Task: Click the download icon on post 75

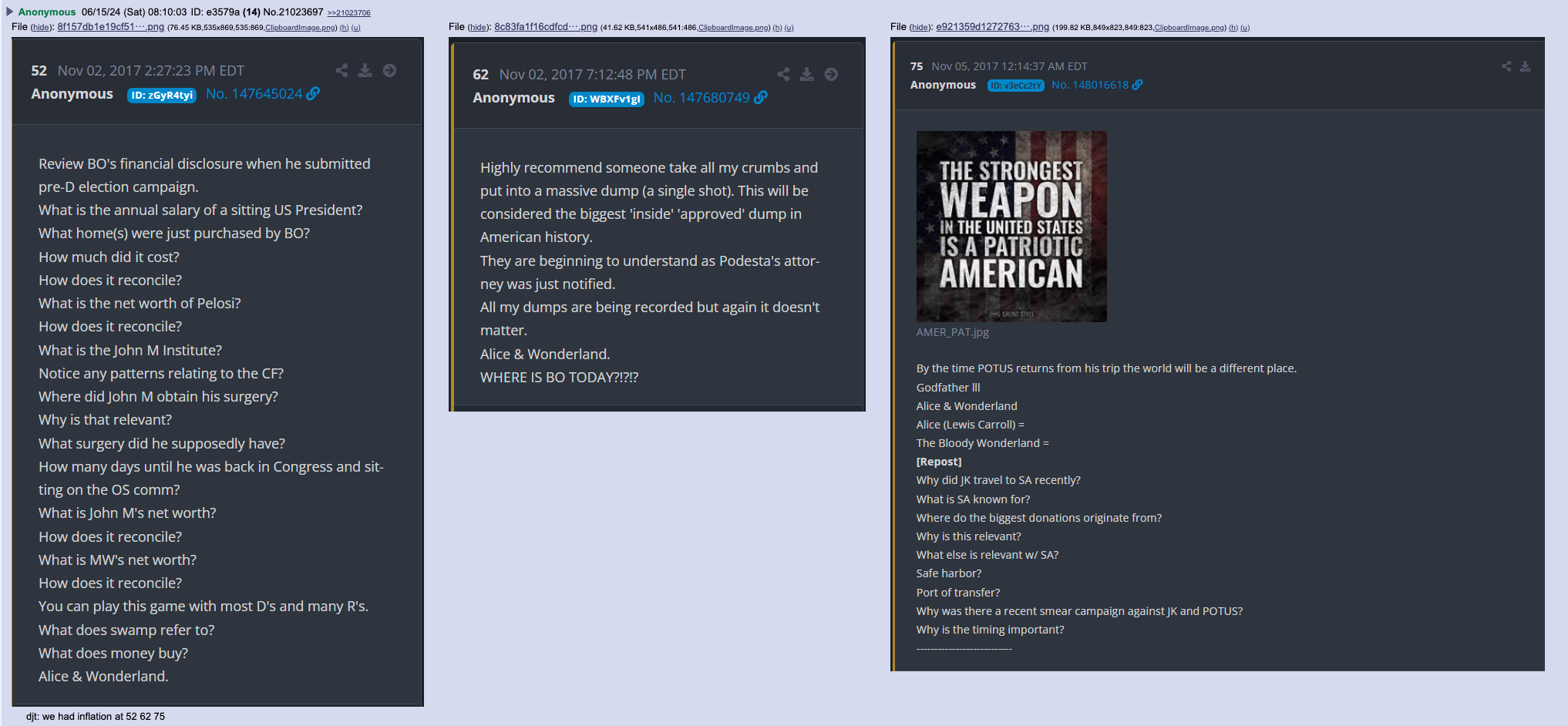Action: [x=1525, y=66]
